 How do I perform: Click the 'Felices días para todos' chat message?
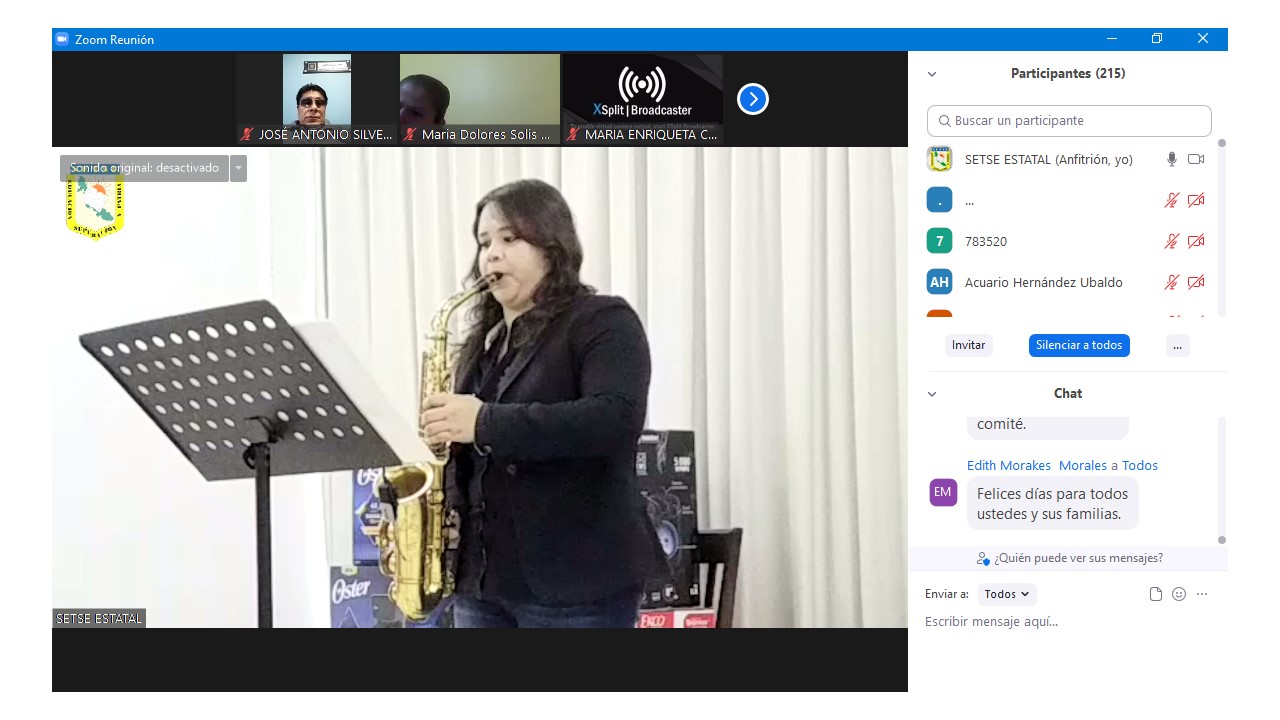coord(1052,504)
